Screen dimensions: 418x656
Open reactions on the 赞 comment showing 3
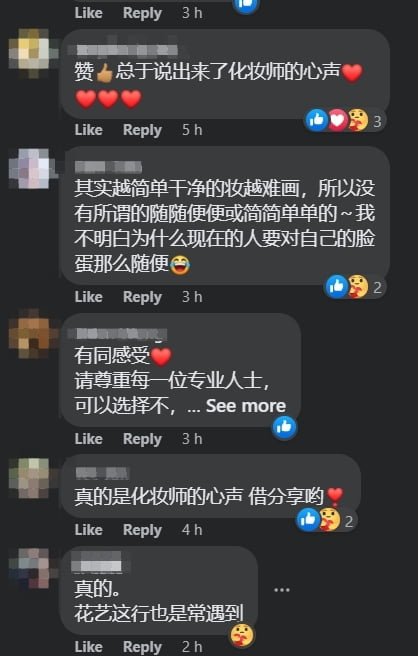click(345, 120)
